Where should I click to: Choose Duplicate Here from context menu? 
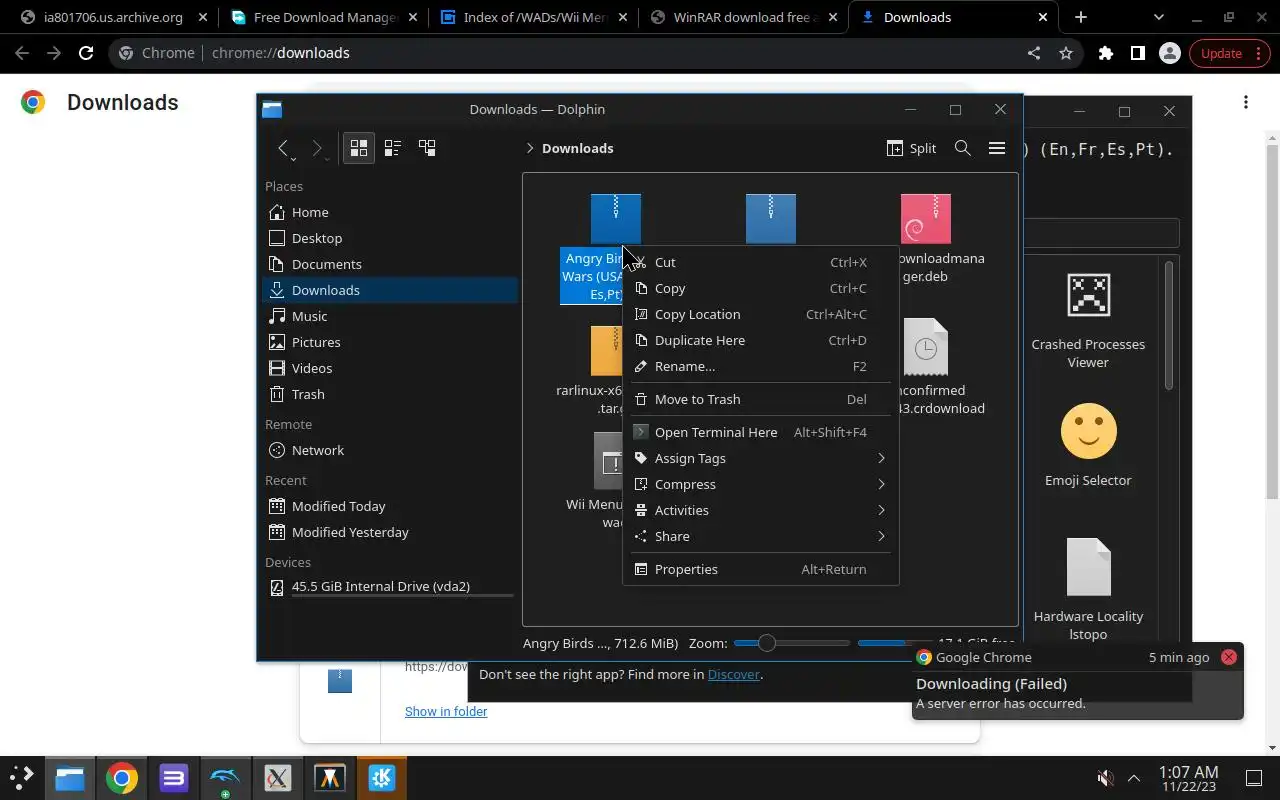tap(760, 340)
